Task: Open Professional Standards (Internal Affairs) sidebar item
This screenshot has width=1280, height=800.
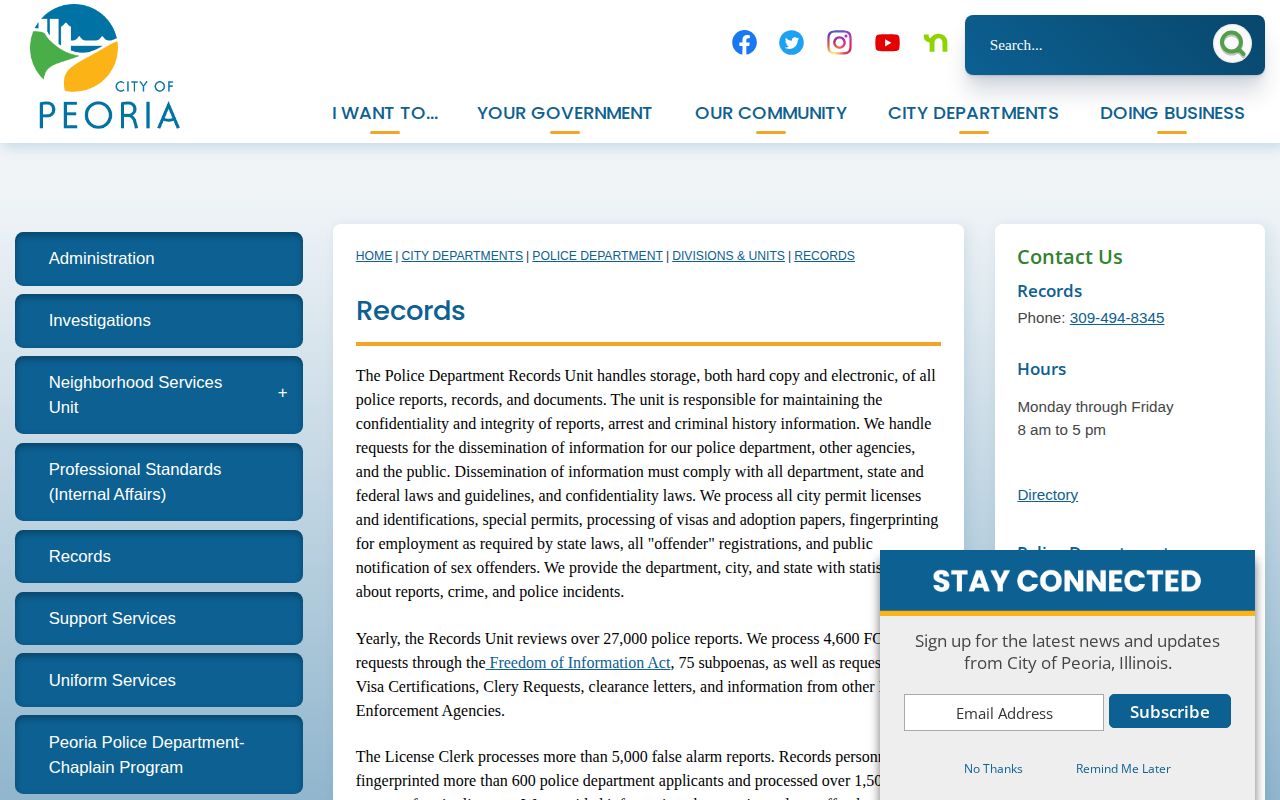Action: [x=159, y=481]
